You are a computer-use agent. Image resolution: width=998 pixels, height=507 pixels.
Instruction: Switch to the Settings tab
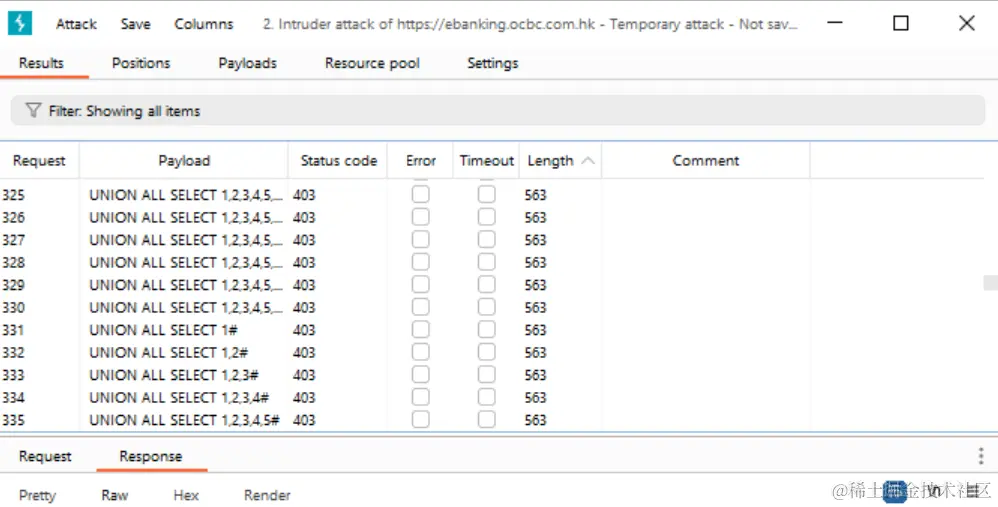click(493, 63)
